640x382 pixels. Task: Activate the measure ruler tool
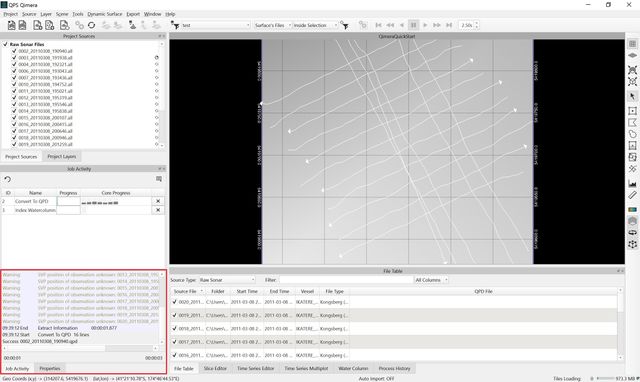(x=632, y=195)
